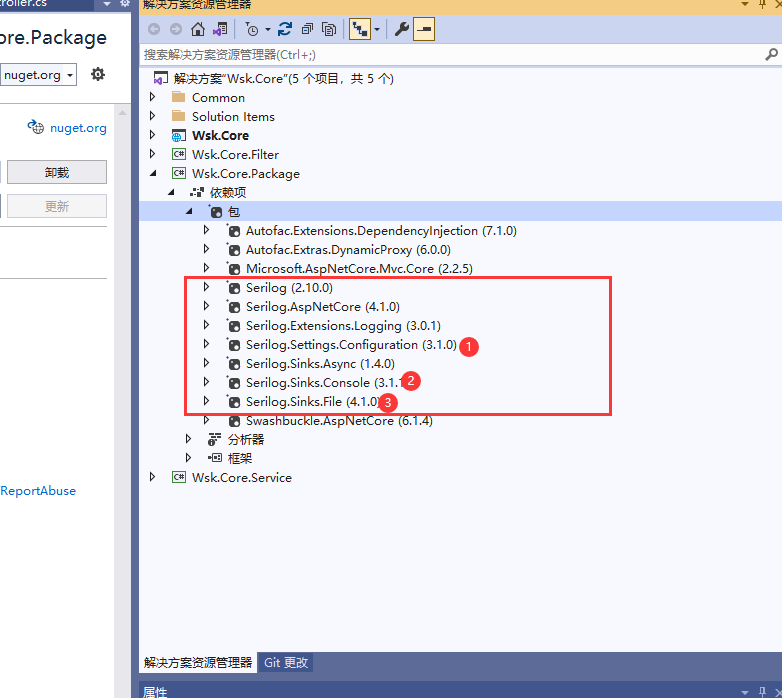
Task: Click the 包 packages node icon
Action: 215,212
